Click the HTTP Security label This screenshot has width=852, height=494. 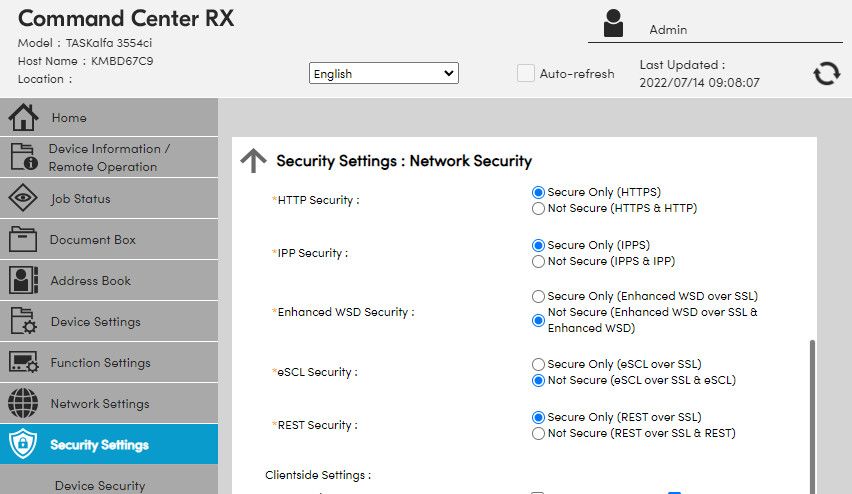click(318, 200)
